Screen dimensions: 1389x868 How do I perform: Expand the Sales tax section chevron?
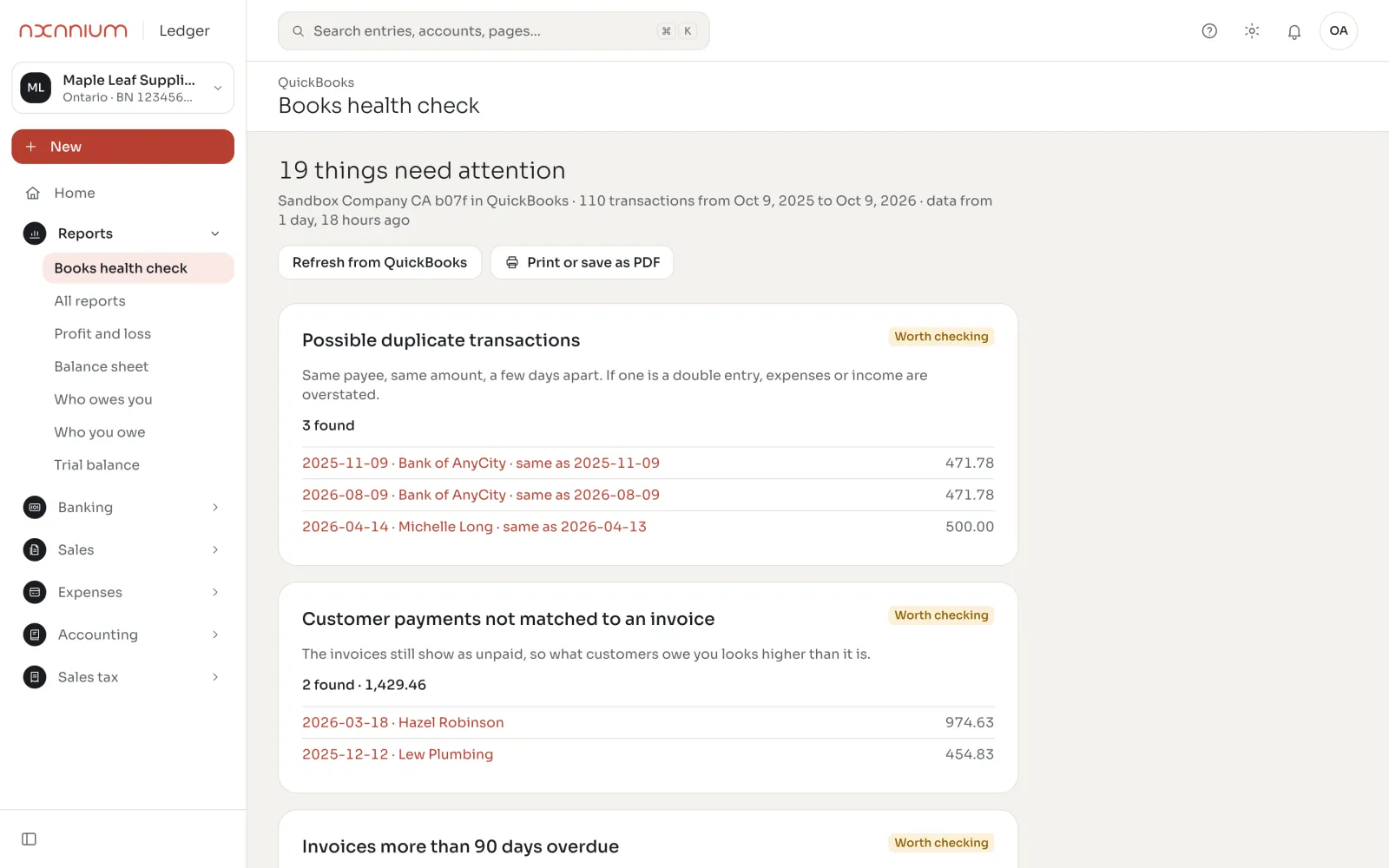pyautogui.click(x=215, y=678)
